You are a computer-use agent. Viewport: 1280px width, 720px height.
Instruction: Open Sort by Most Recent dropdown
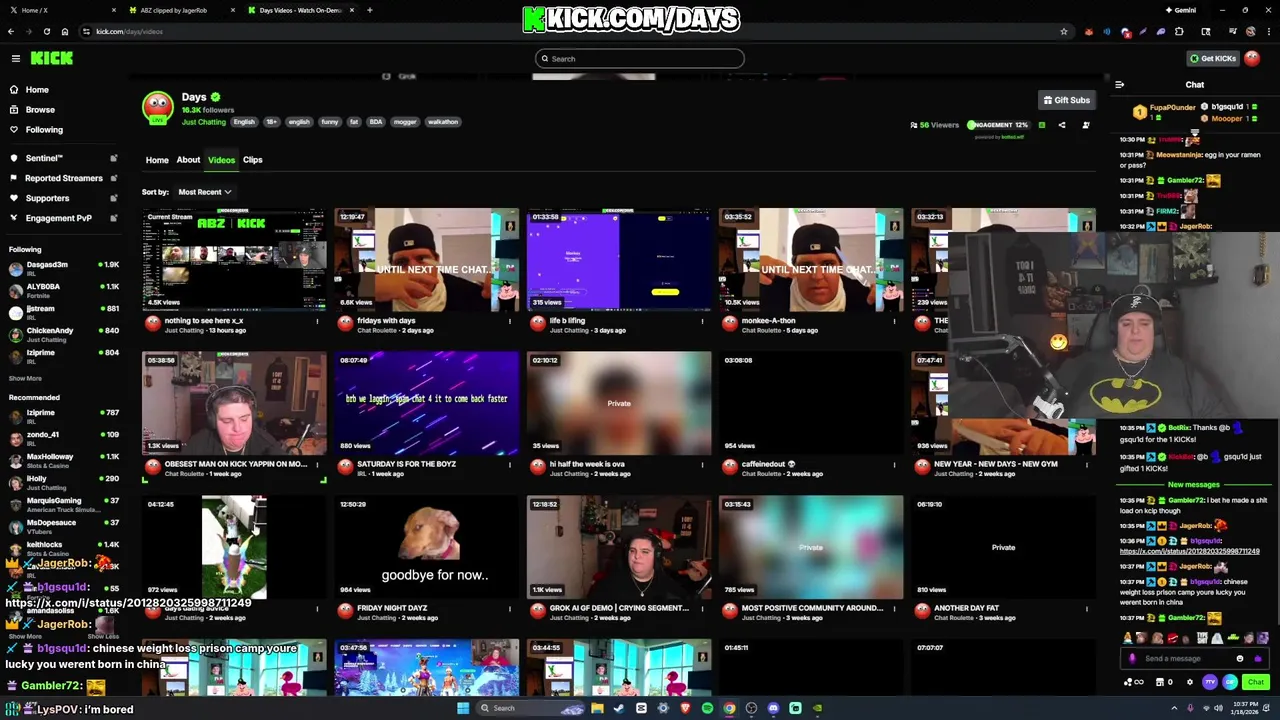coord(204,192)
